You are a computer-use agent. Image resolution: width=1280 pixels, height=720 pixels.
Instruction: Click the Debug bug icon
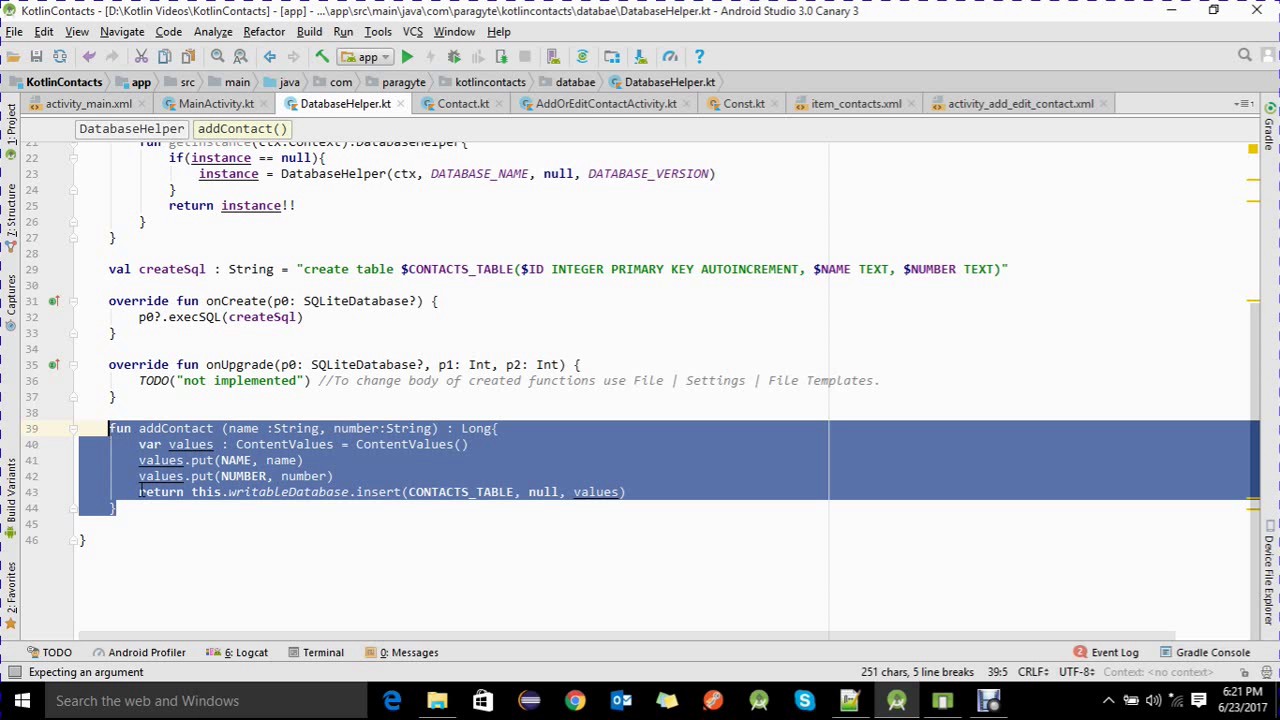point(454,57)
